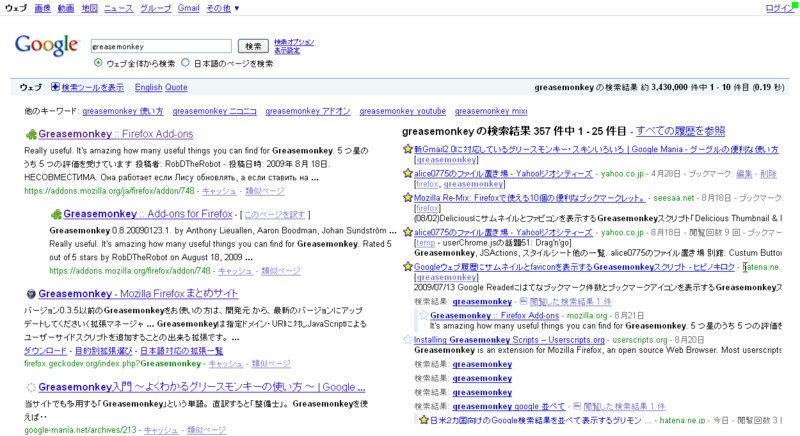The width and height of the screenshot is (800, 436).
Task: Click 日本語対応の拡張一覧 sitelink
Action: 182,350
